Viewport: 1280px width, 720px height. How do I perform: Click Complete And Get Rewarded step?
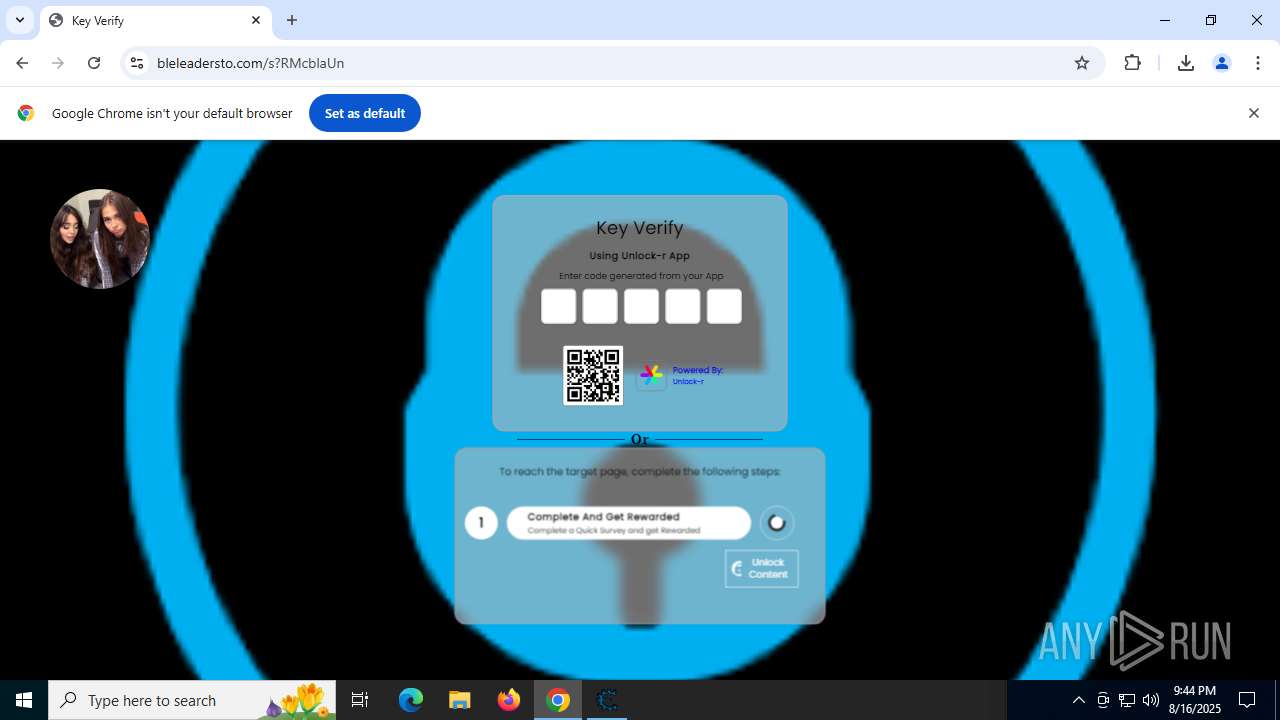coord(628,523)
